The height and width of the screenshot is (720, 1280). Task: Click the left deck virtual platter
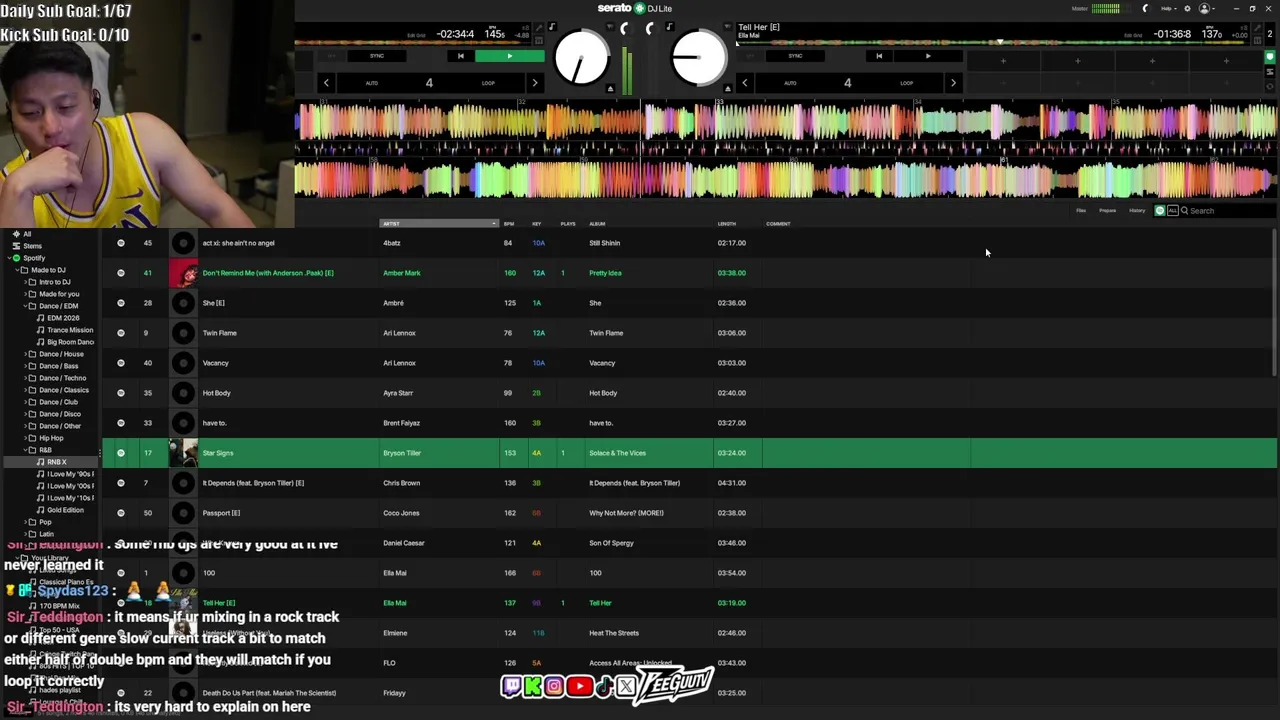(582, 58)
